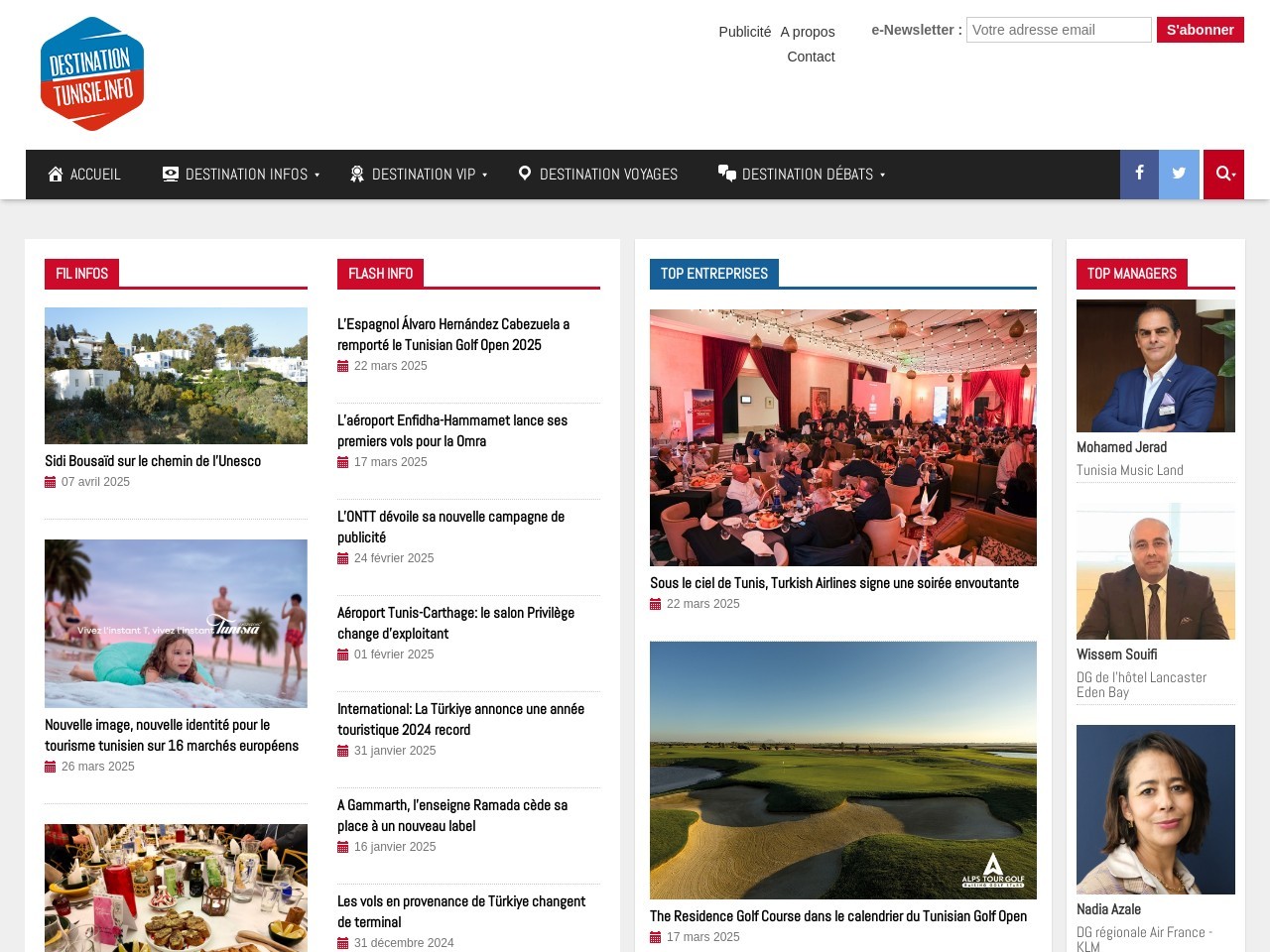Click the Destination VIP badge icon
1270x952 pixels.
pos(357,174)
